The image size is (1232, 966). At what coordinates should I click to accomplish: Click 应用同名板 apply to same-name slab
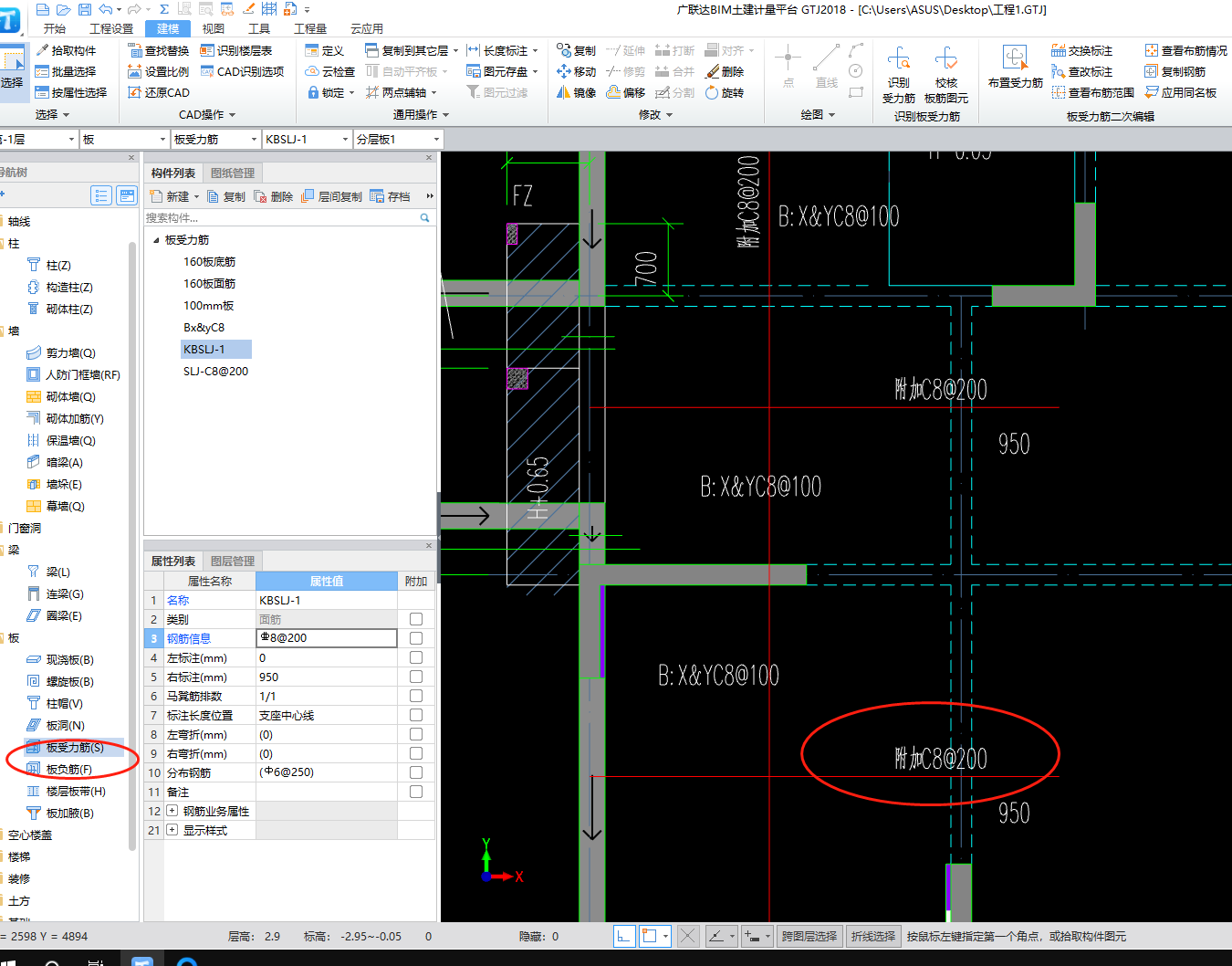pyautogui.click(x=1181, y=92)
